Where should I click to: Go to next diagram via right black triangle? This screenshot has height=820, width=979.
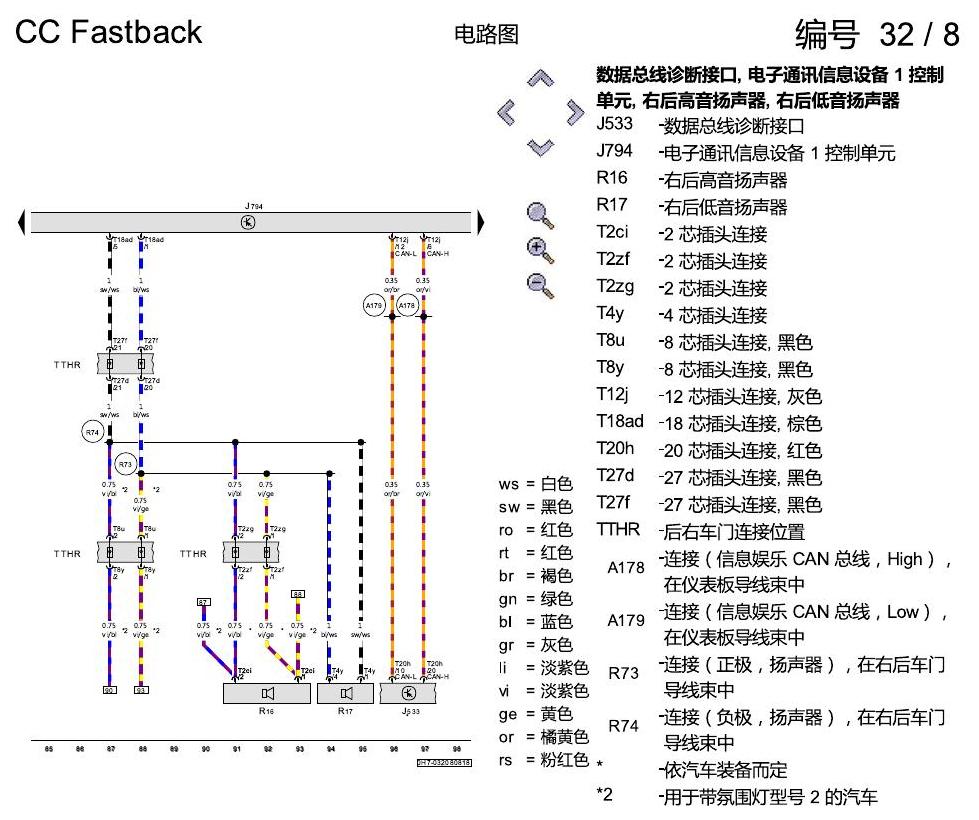click(481, 222)
